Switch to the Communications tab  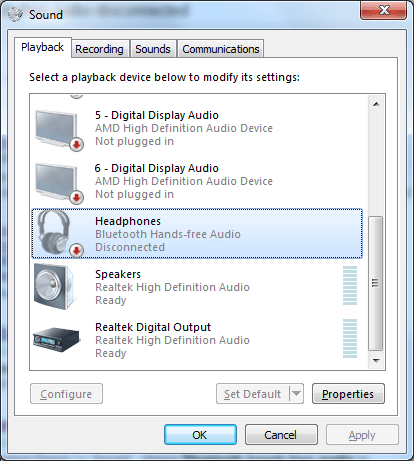(x=221, y=49)
